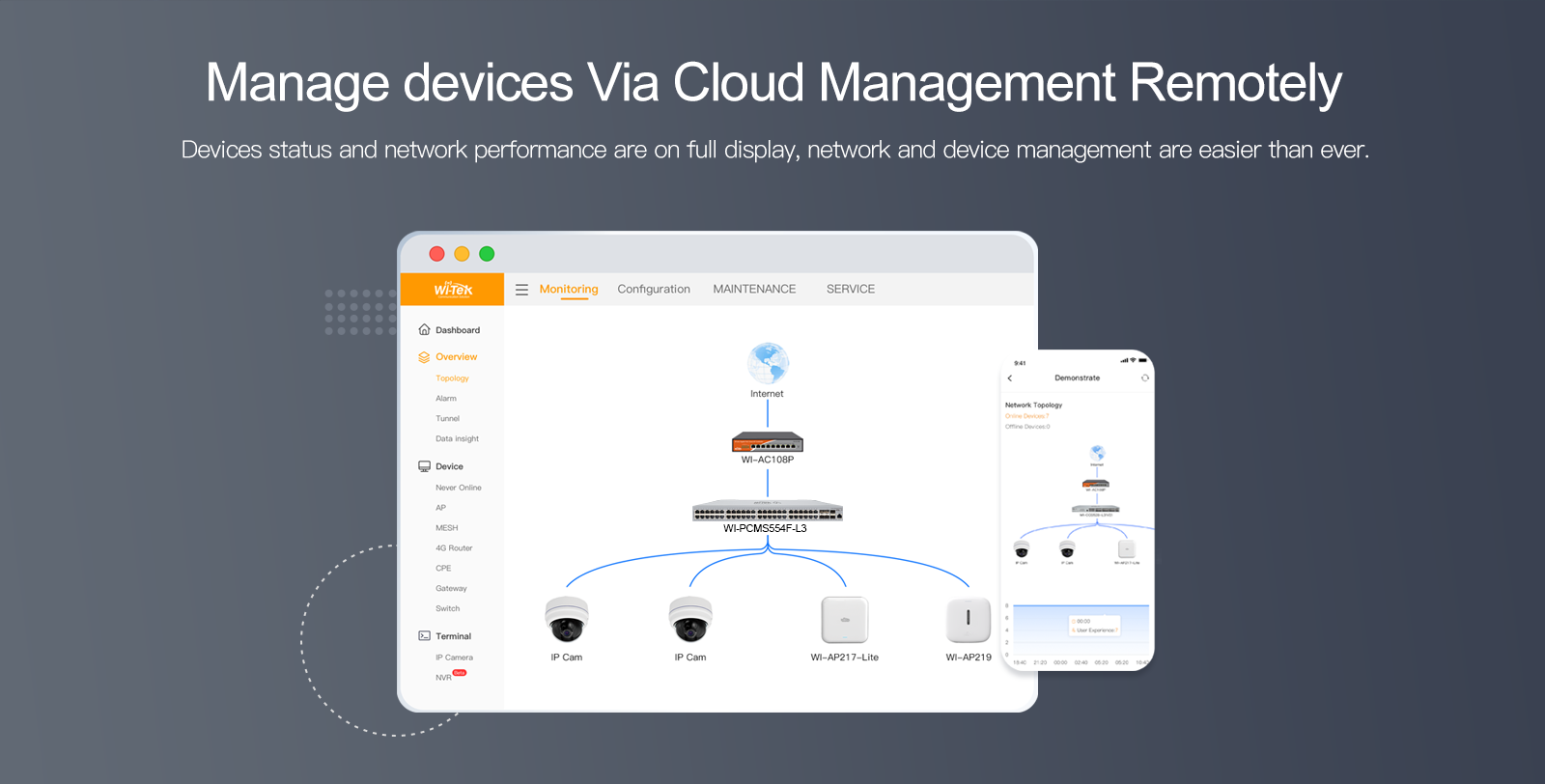Click the hamburger menu icon
Image resolution: width=1545 pixels, height=784 pixels.
pos(521,290)
